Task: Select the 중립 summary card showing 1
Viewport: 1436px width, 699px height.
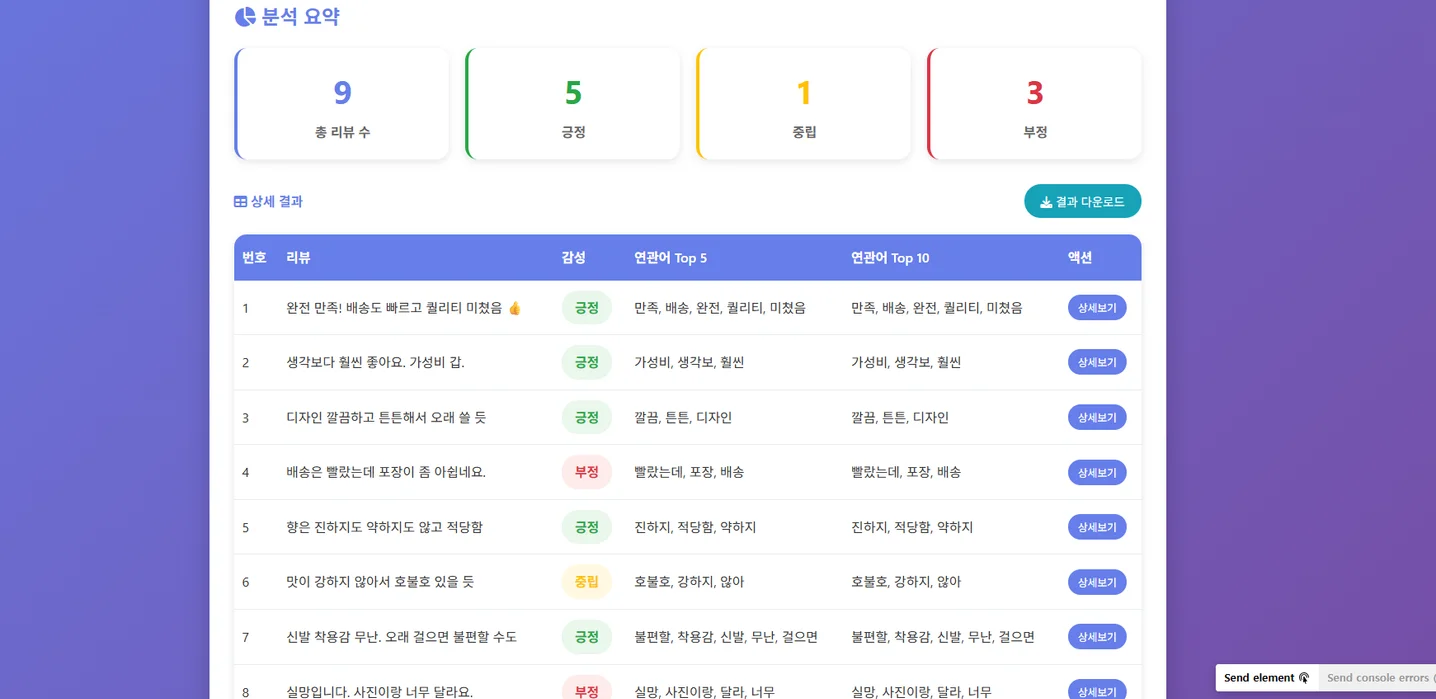Action: point(804,104)
